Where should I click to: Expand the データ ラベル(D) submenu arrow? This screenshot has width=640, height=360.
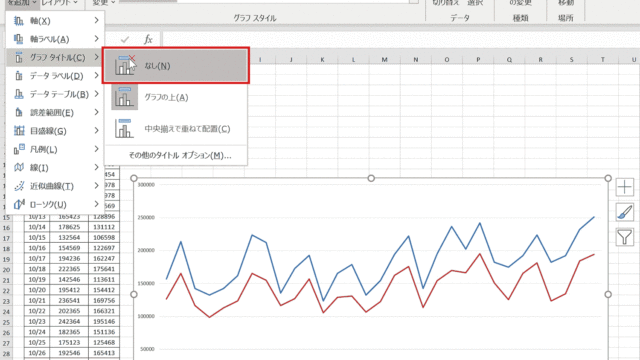tap(96, 76)
